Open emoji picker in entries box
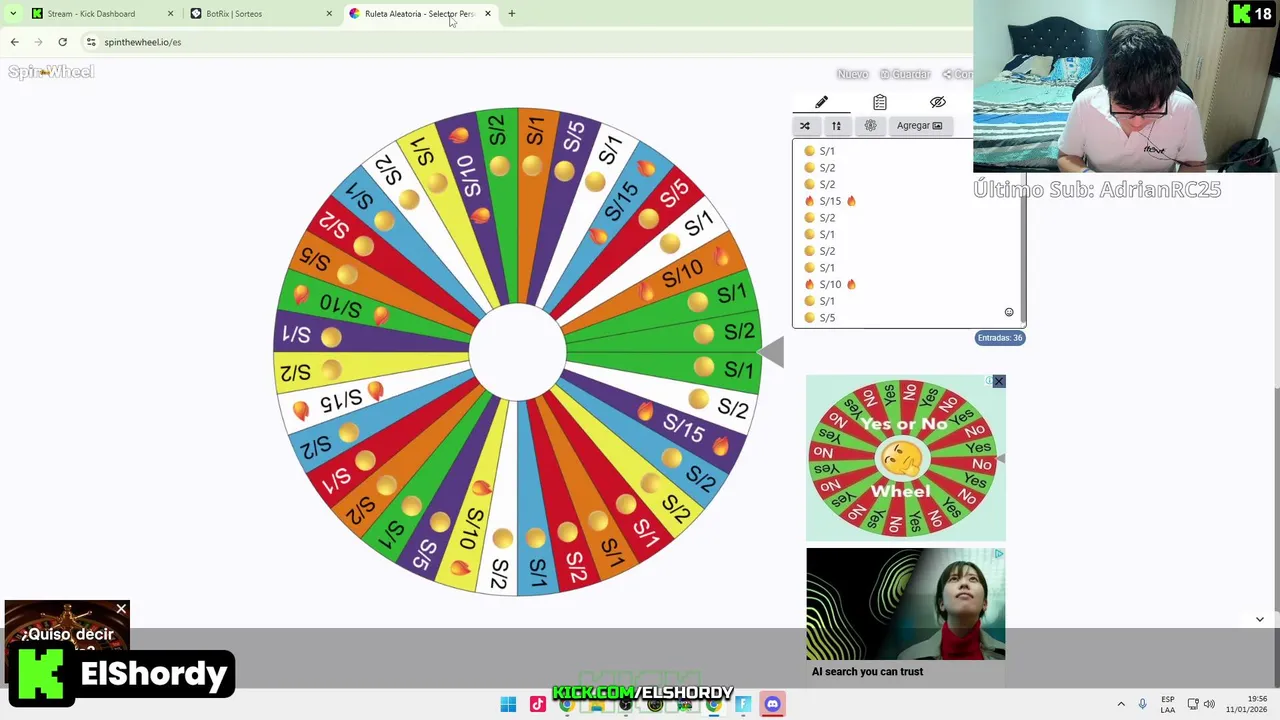The image size is (1280, 720). click(x=1009, y=312)
